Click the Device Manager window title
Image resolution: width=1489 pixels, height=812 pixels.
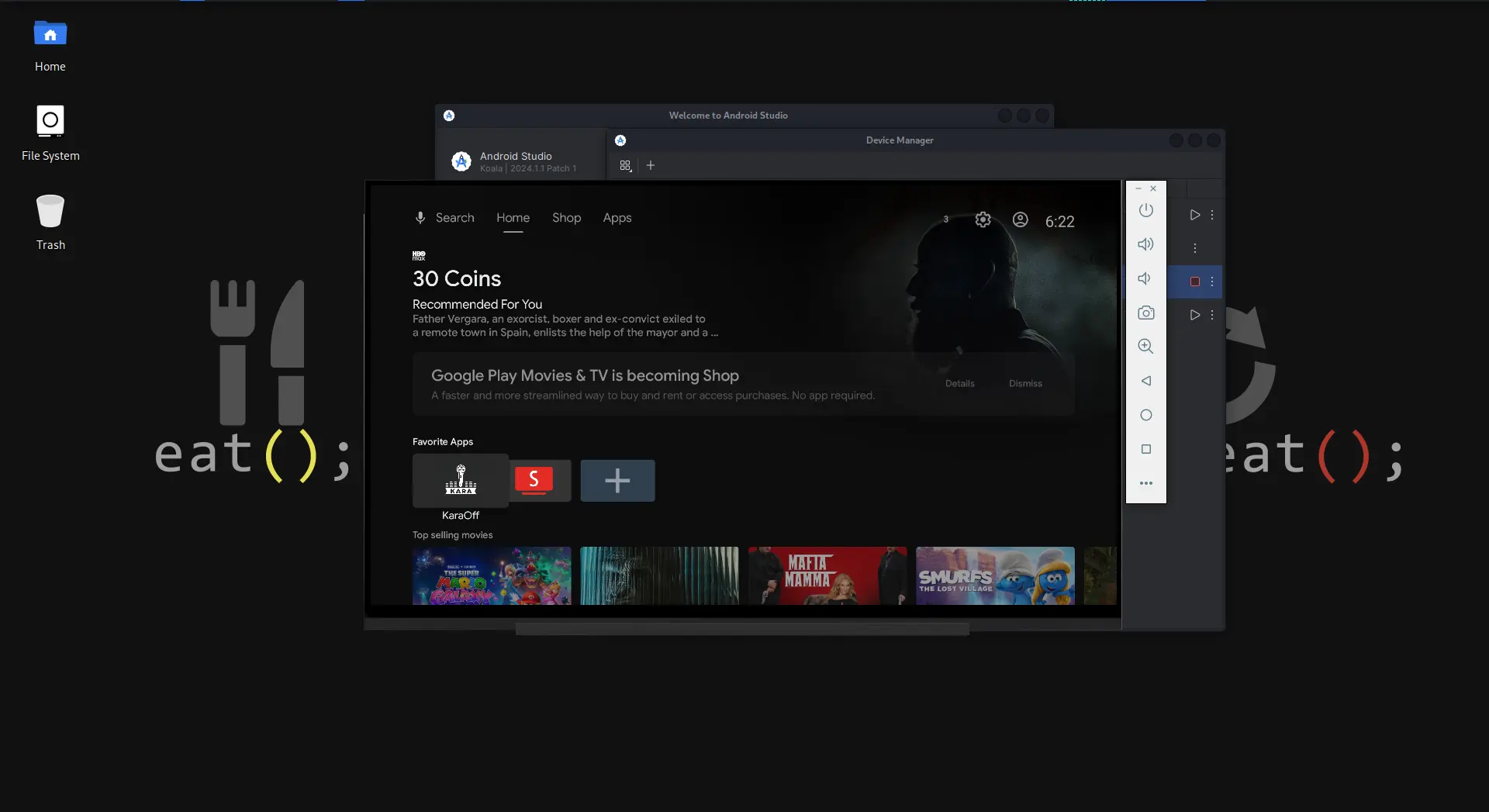pos(900,140)
